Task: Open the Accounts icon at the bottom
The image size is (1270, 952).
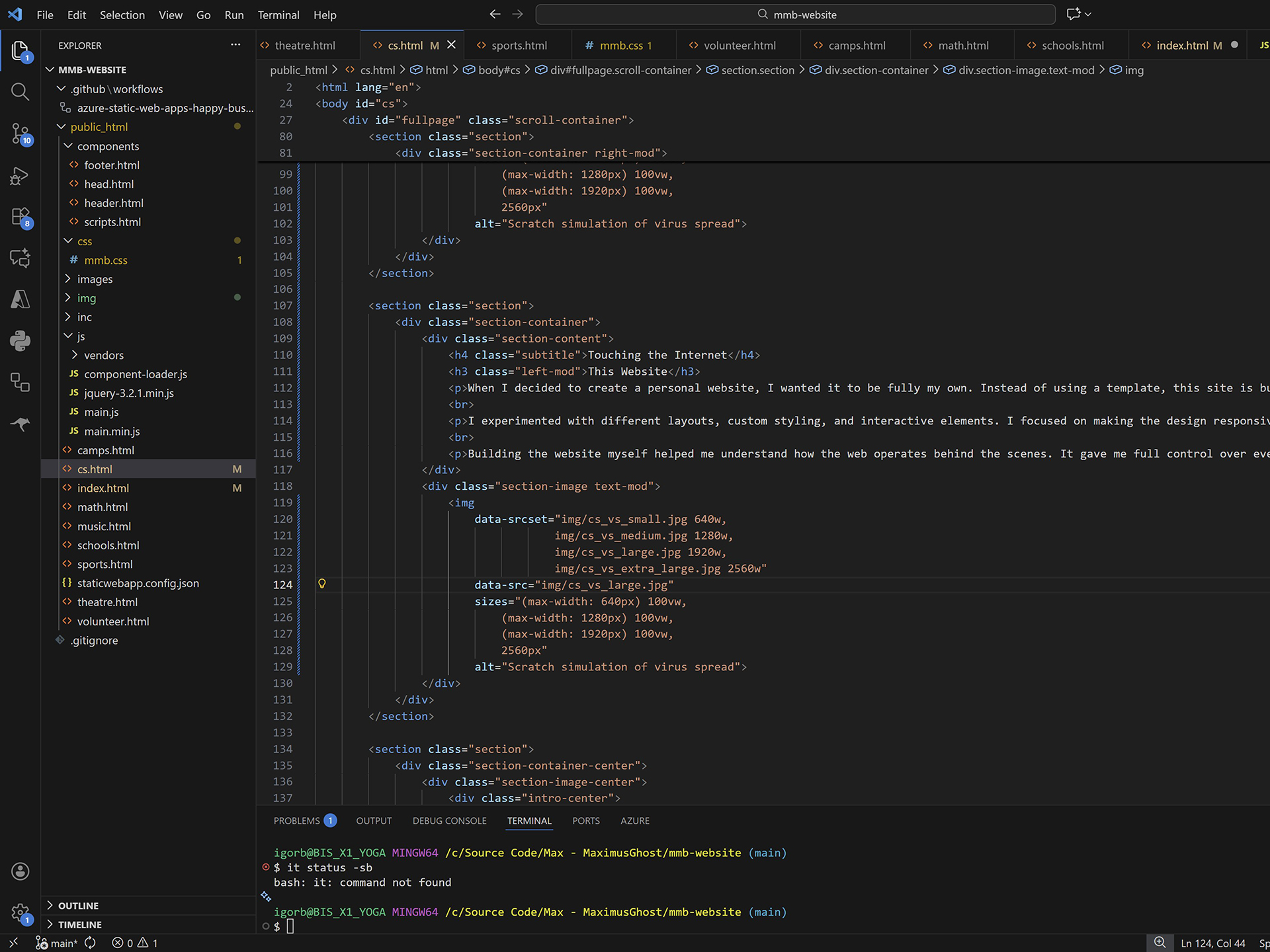Action: point(20,871)
